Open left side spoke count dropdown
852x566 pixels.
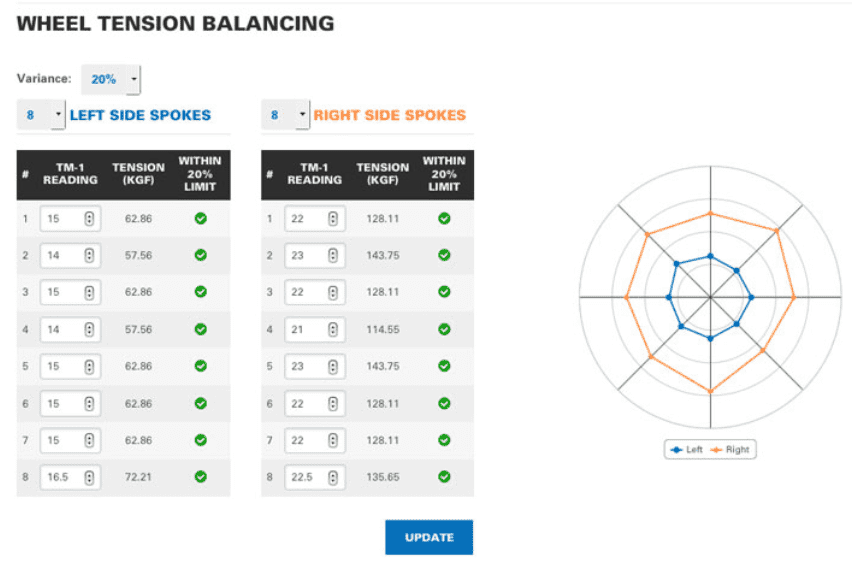click(x=41, y=115)
